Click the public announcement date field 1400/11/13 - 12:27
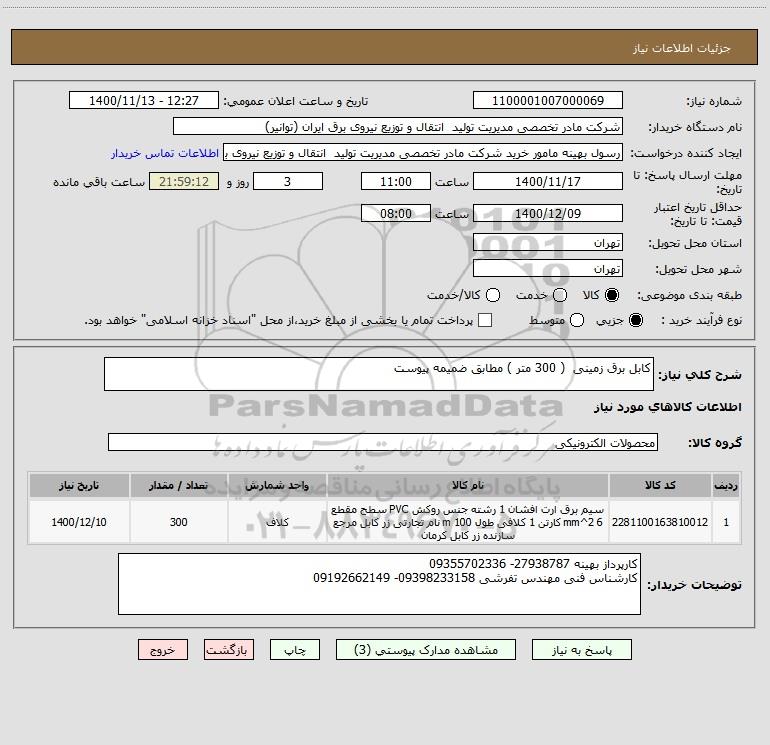 point(143,101)
